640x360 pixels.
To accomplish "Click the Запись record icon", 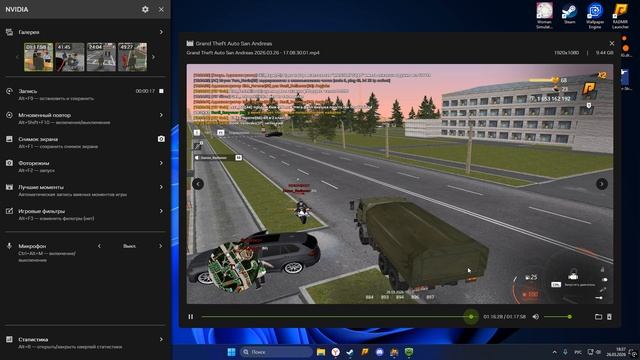I will point(9,91).
